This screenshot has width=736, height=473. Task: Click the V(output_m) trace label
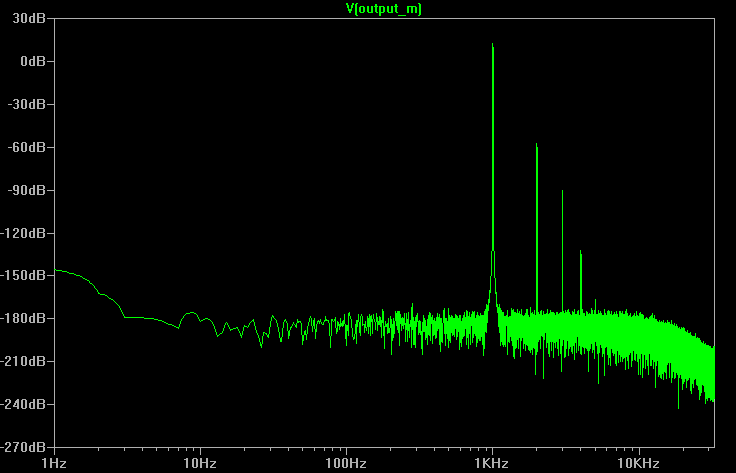pyautogui.click(x=383, y=8)
